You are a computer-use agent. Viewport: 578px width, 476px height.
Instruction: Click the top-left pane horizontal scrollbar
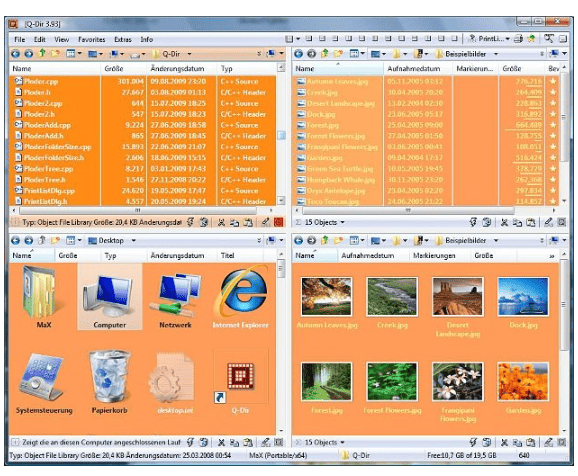(138, 210)
